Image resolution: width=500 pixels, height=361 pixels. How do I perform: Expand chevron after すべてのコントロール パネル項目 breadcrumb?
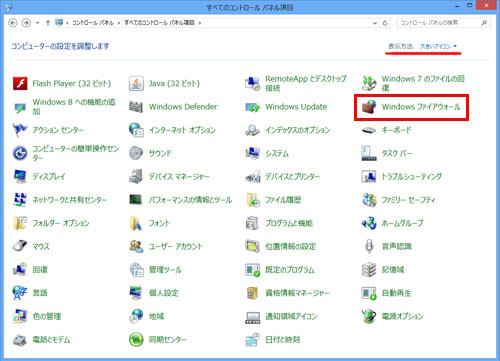point(200,23)
